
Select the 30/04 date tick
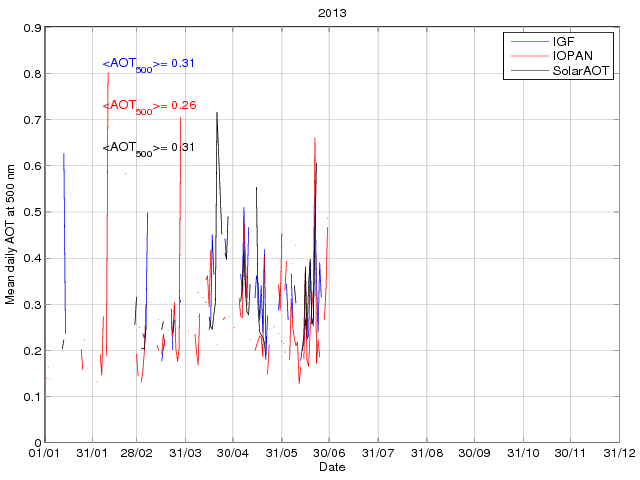[x=233, y=454]
